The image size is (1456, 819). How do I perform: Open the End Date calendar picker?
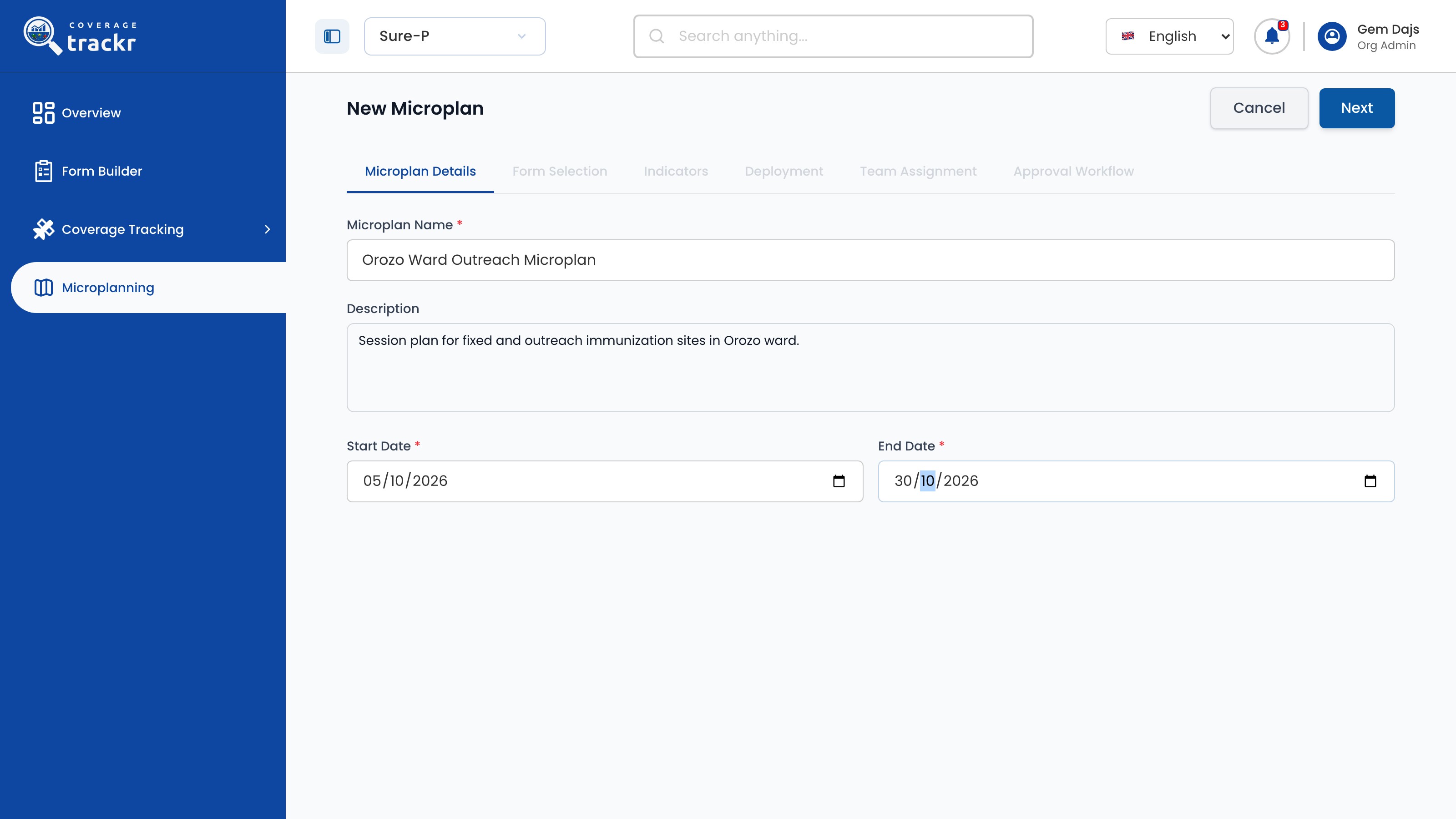click(1370, 481)
